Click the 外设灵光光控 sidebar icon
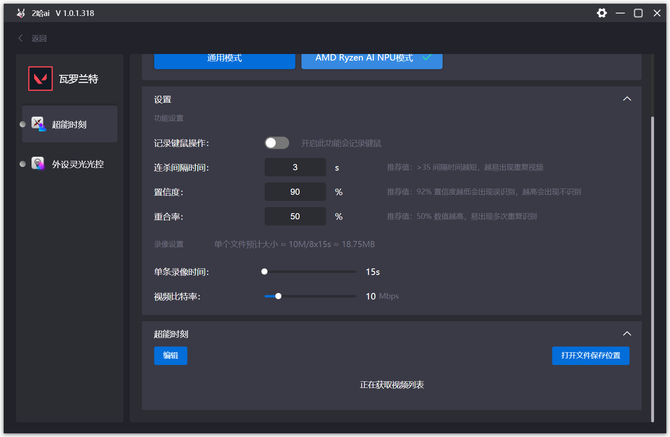The image size is (670, 437). (38, 164)
